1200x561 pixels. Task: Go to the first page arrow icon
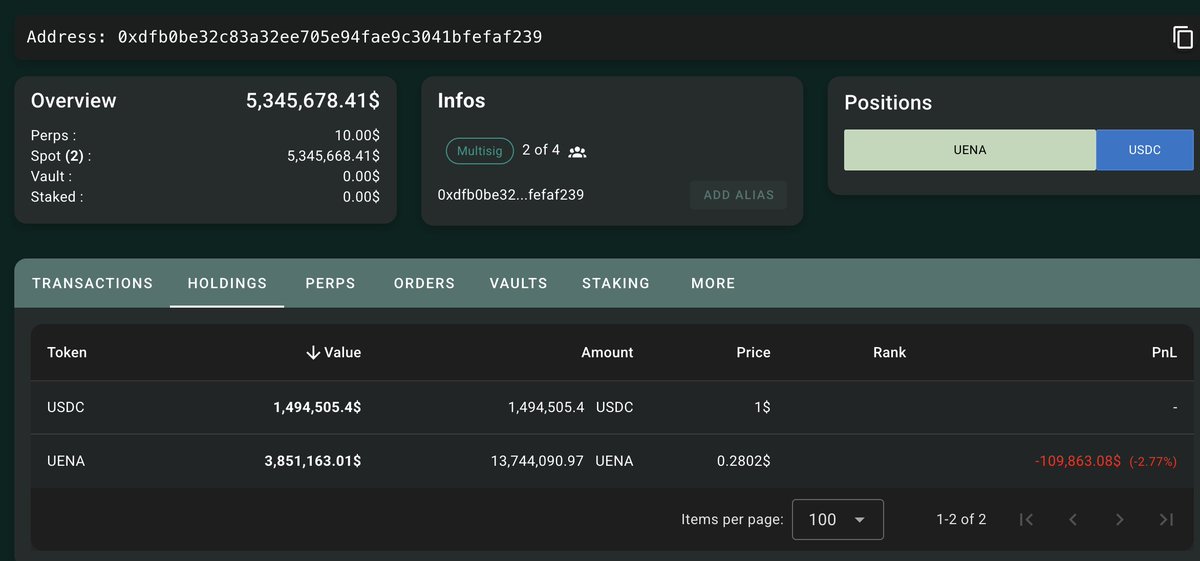(x=1026, y=519)
